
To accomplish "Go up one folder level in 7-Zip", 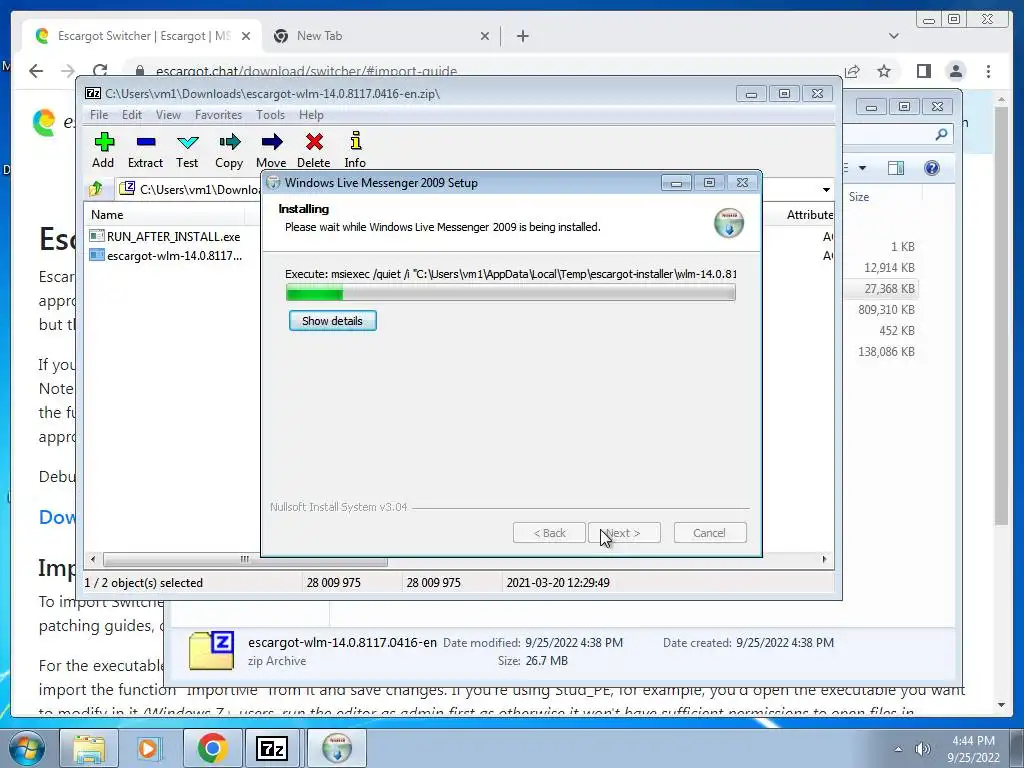I will [x=96, y=189].
